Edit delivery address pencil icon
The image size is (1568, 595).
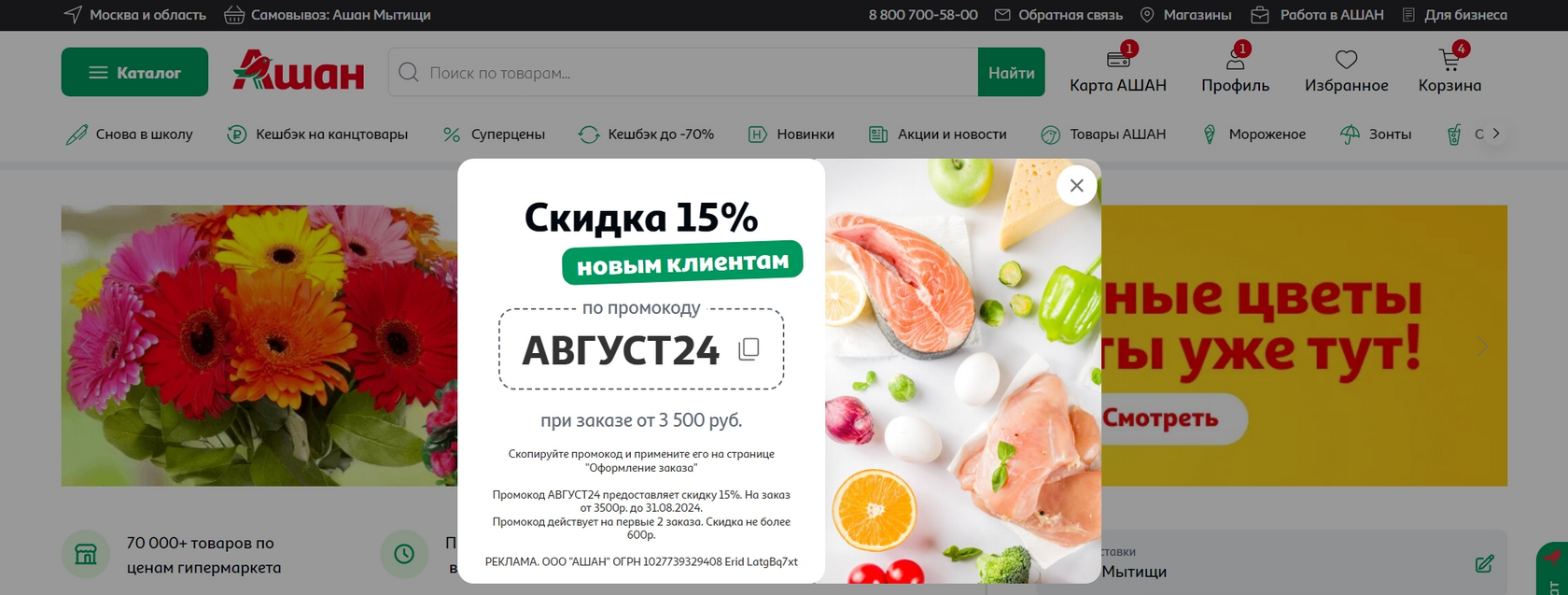[1484, 563]
